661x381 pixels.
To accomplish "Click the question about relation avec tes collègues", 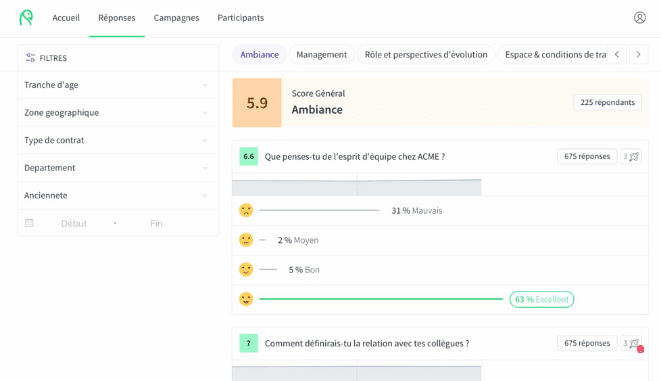I will click(367, 343).
